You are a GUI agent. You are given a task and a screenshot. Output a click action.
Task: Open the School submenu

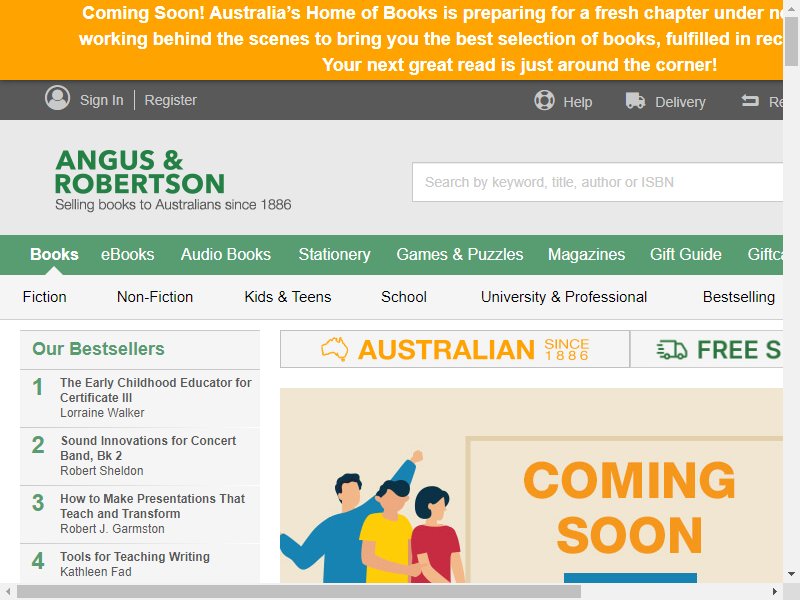[404, 297]
